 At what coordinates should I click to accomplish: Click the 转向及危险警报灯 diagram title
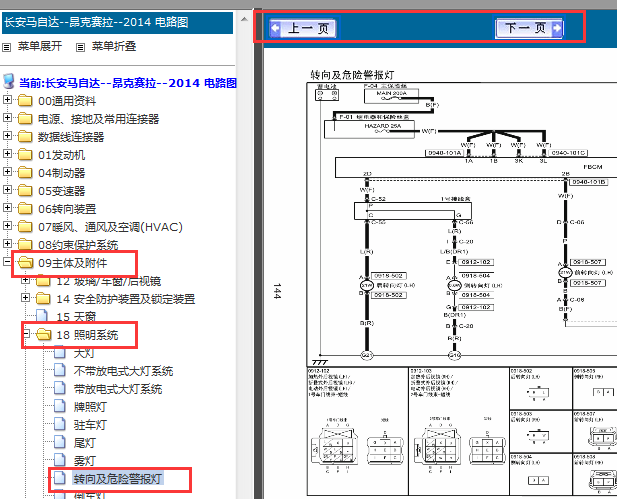pos(352,75)
